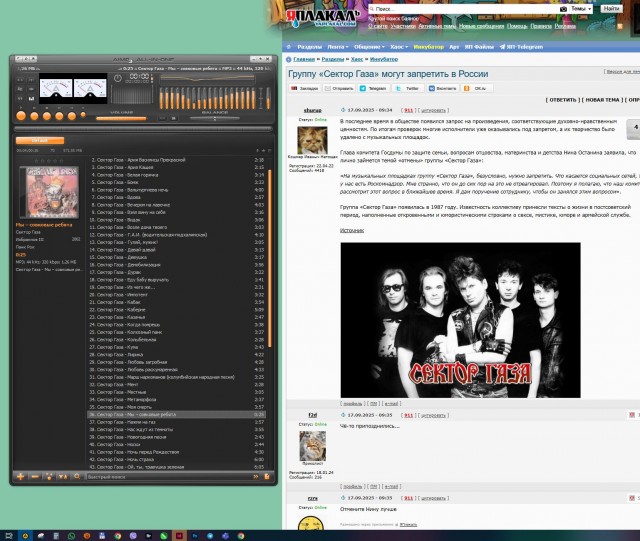The height and width of the screenshot is (541, 640).
Task: Click home icon in Yaplakal blue navbar
Action: (x=289, y=47)
